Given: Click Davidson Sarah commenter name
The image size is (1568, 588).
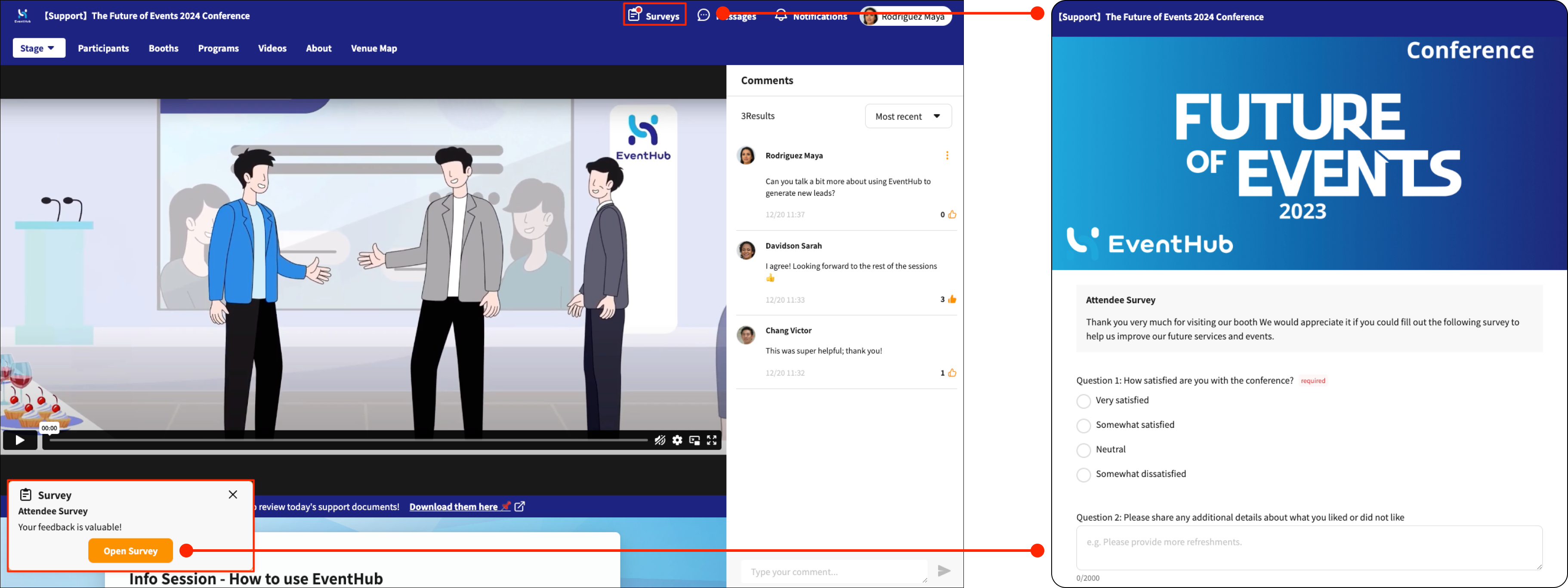Looking at the screenshot, I should (x=793, y=246).
